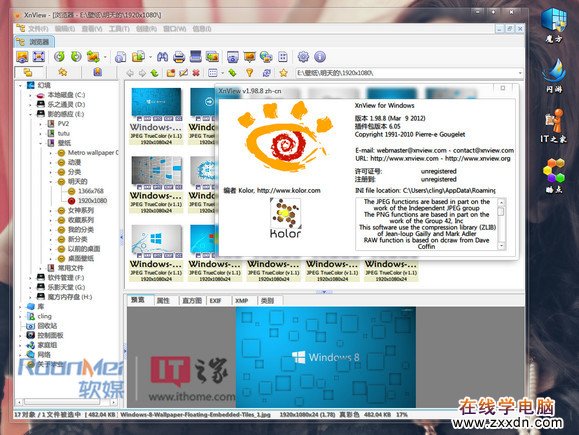
Task: Go back with the left arrow icon
Action: tap(130, 73)
